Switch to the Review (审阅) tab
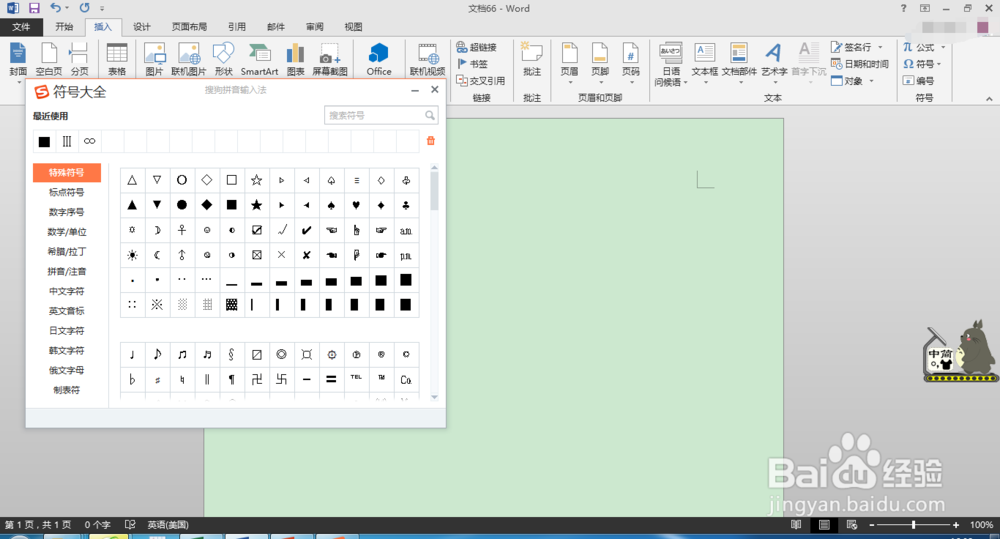Viewport: 1000px width, 539px height. (314, 27)
